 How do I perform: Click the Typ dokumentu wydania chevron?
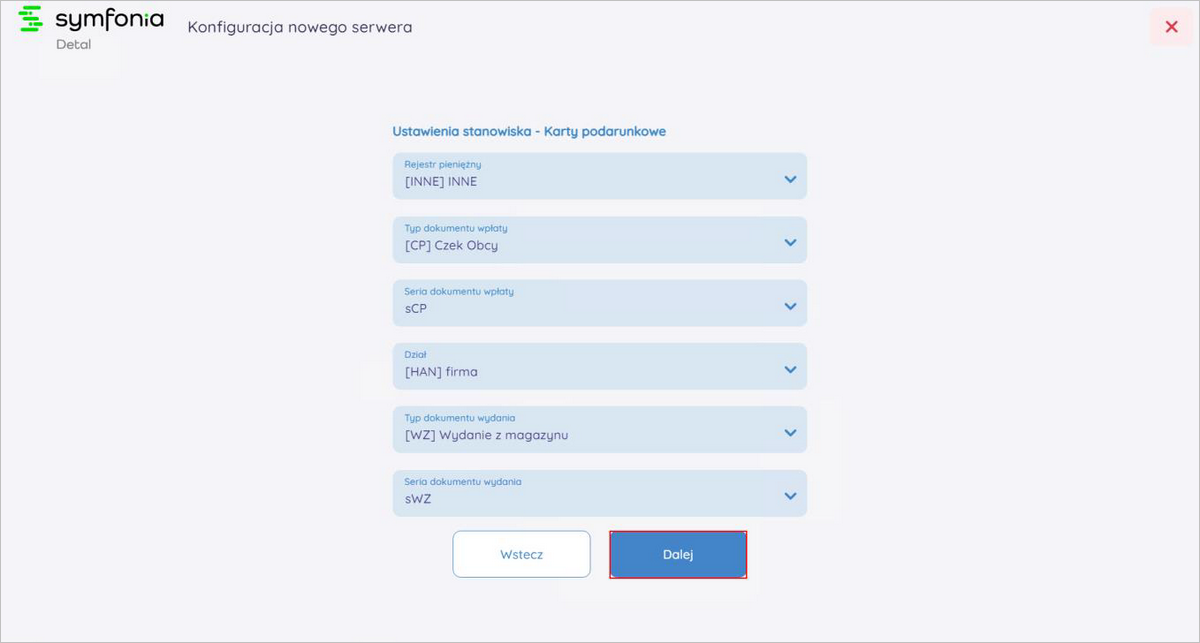[x=790, y=433]
